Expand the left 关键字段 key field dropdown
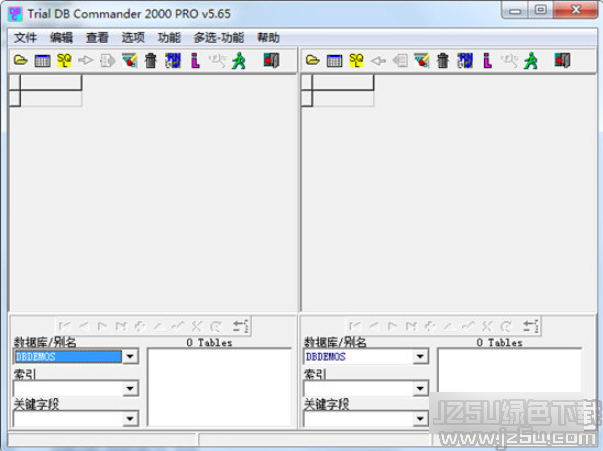The image size is (603, 451). (130, 418)
